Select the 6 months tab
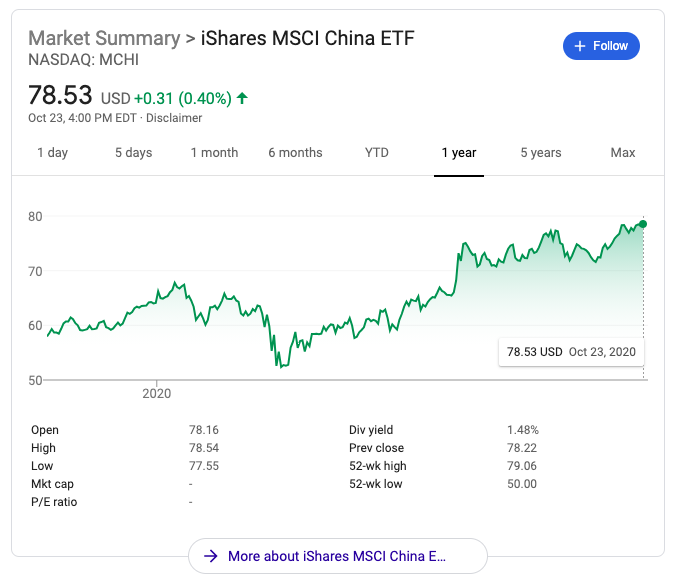678x581 pixels. pos(295,153)
